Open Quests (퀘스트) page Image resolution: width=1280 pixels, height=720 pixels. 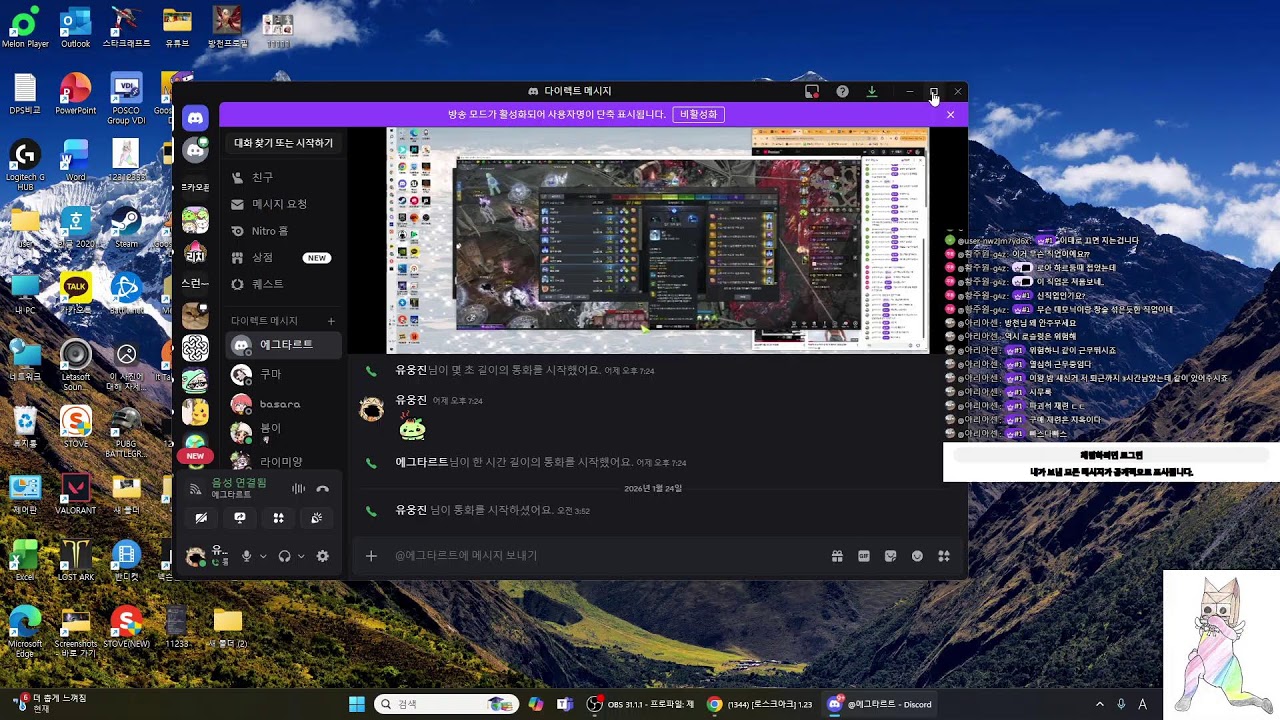coord(283,284)
